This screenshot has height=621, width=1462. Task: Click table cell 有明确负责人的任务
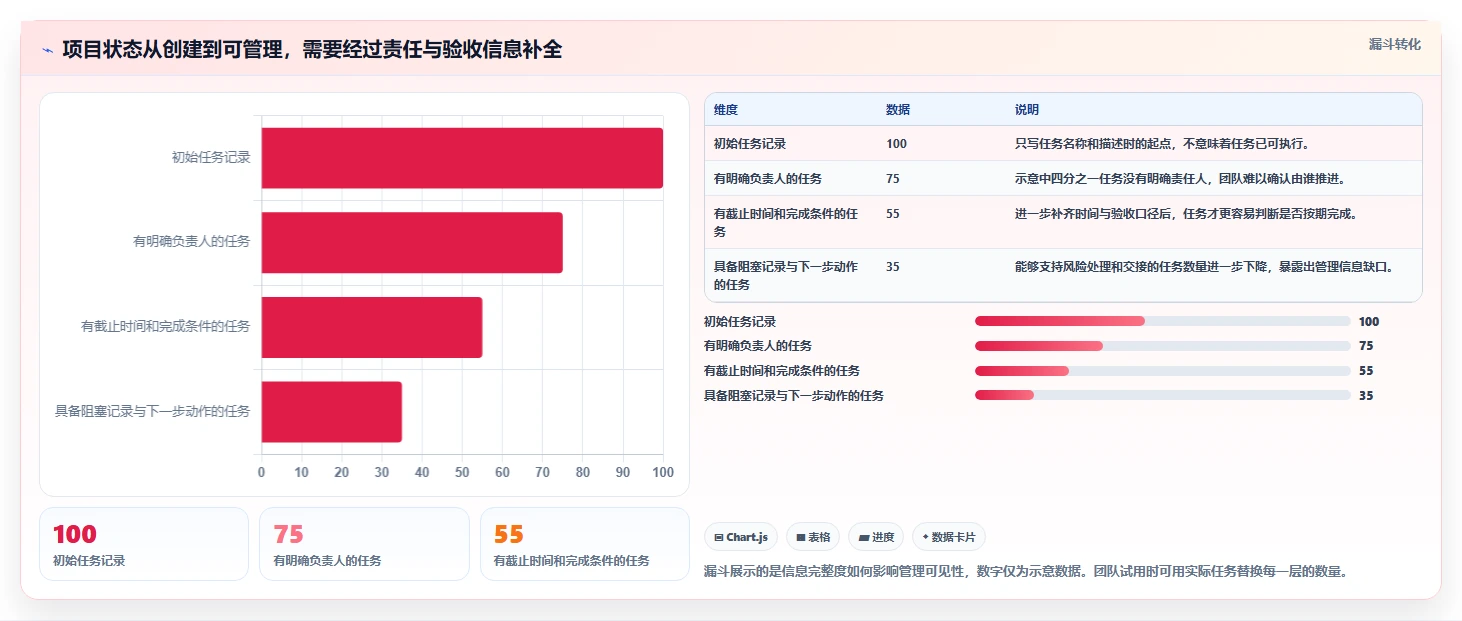point(768,179)
